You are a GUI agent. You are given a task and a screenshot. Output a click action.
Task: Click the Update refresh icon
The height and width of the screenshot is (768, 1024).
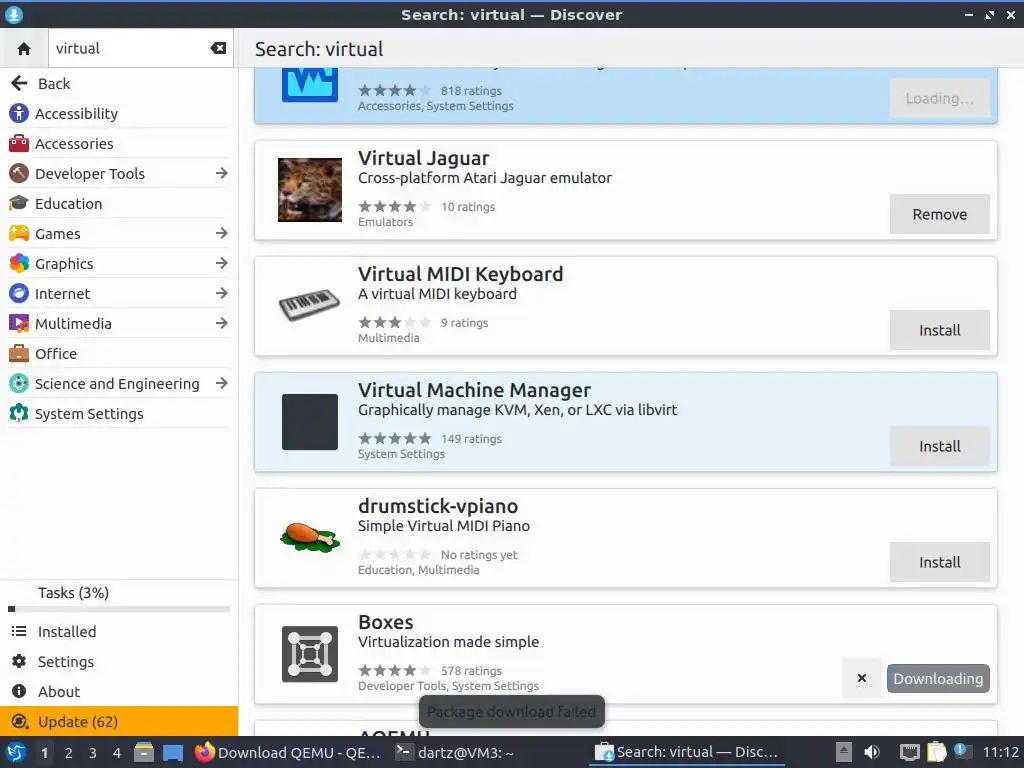point(20,722)
